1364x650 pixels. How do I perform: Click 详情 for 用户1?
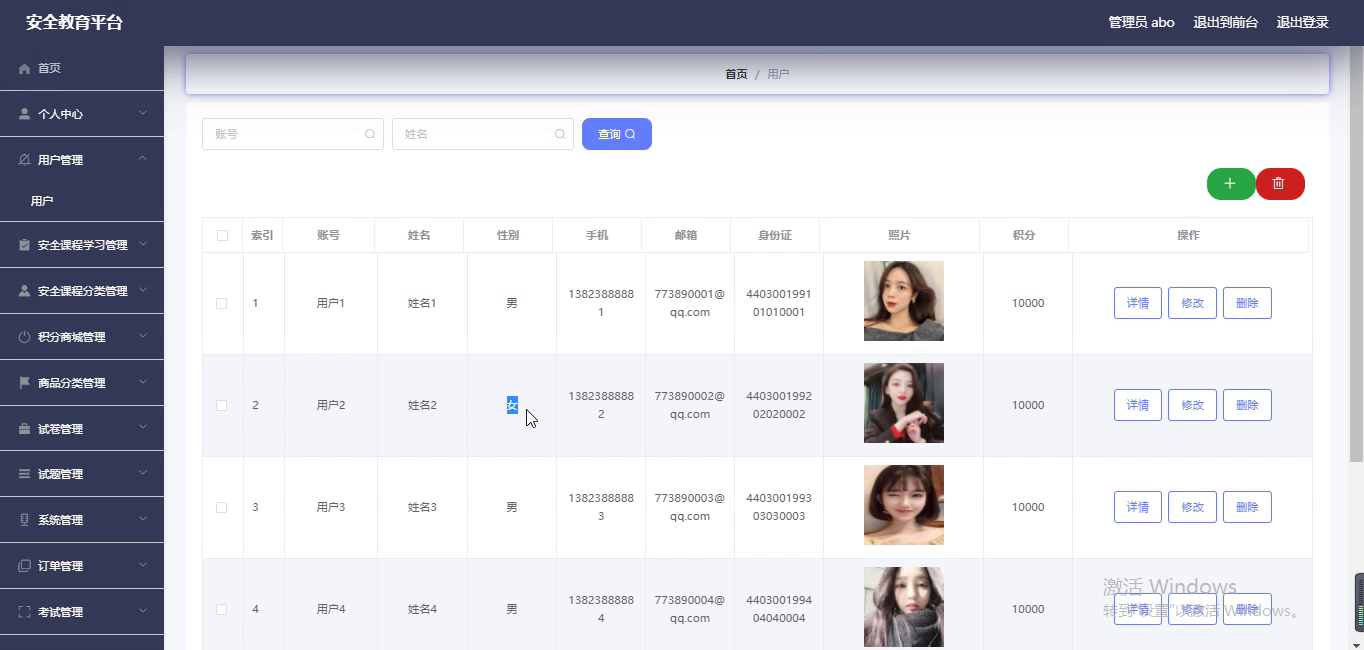coord(1138,303)
